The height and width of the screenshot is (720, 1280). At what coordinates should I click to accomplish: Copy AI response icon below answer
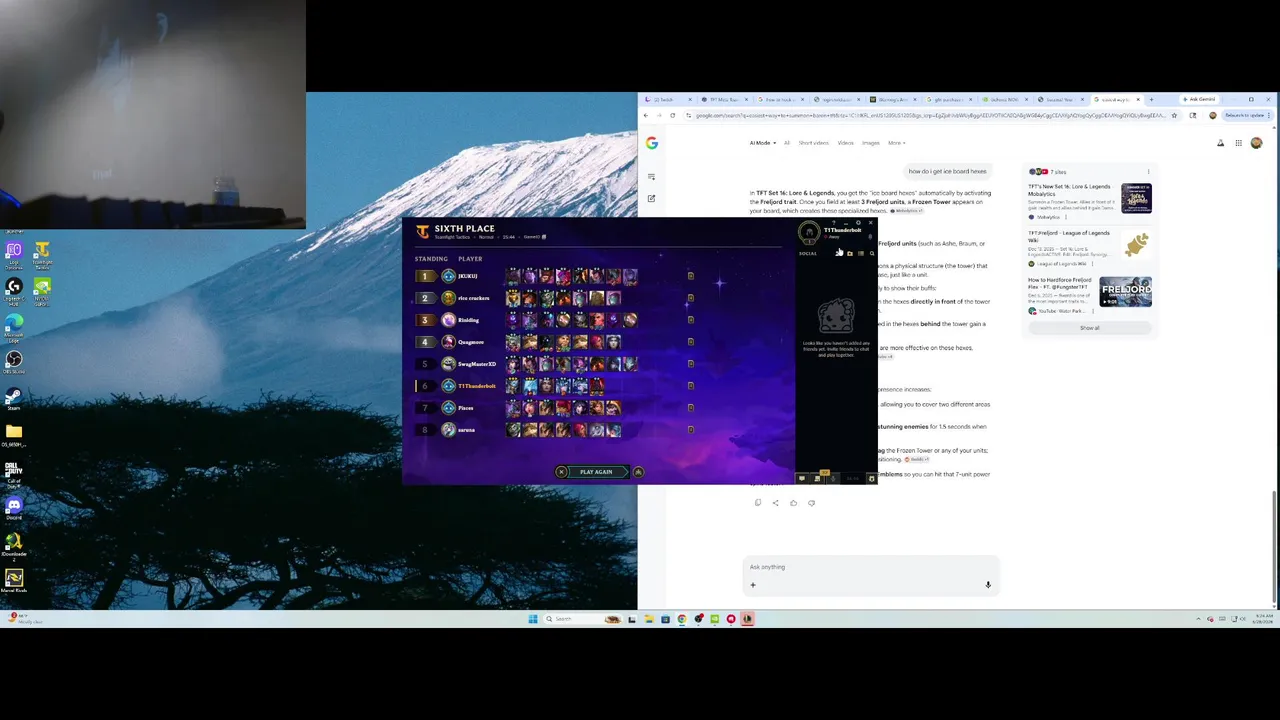758,503
